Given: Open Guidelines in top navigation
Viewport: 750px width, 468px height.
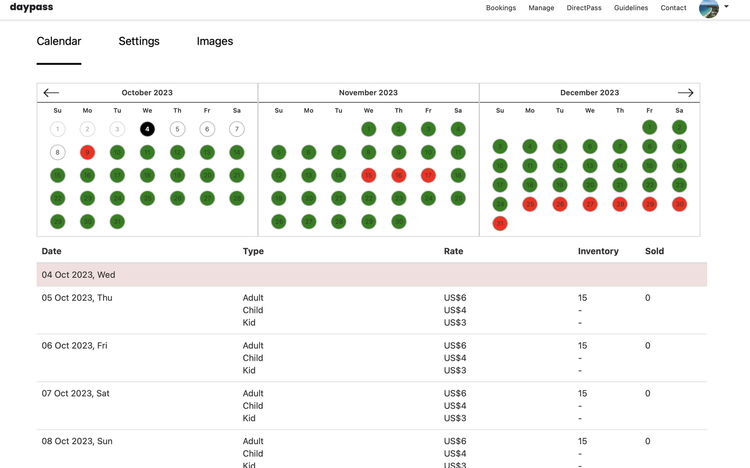Looking at the screenshot, I should [x=631, y=8].
